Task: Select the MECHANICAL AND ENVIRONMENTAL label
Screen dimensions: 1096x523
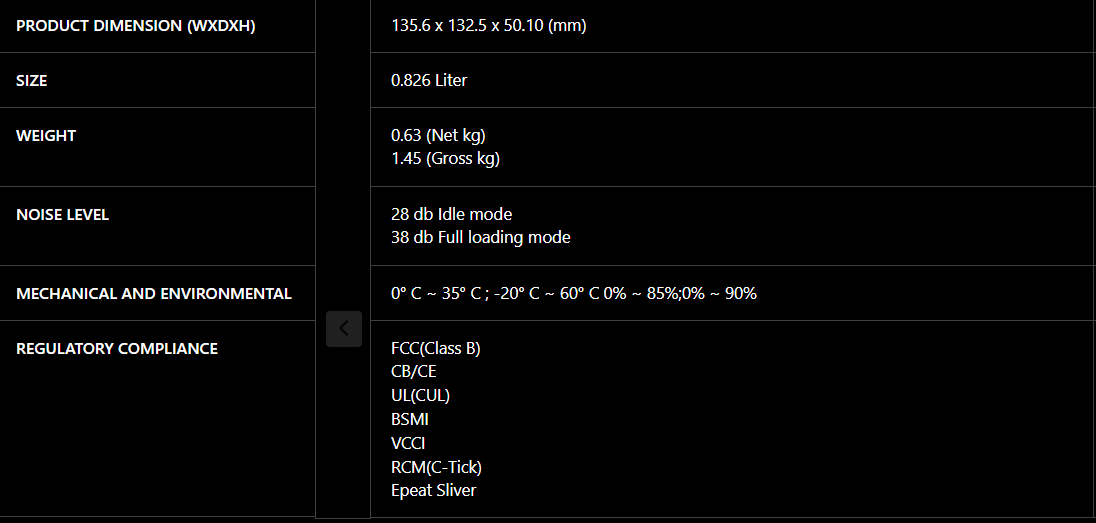Action: click(154, 294)
